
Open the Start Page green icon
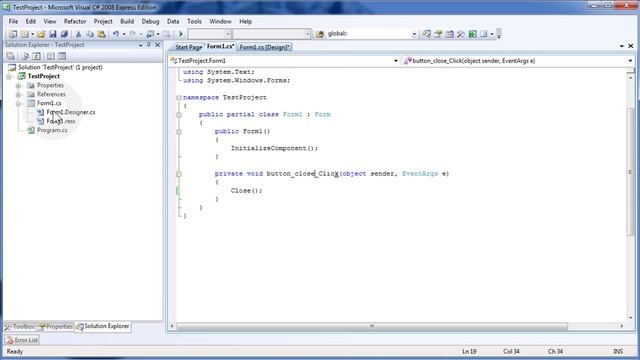(x=472, y=34)
